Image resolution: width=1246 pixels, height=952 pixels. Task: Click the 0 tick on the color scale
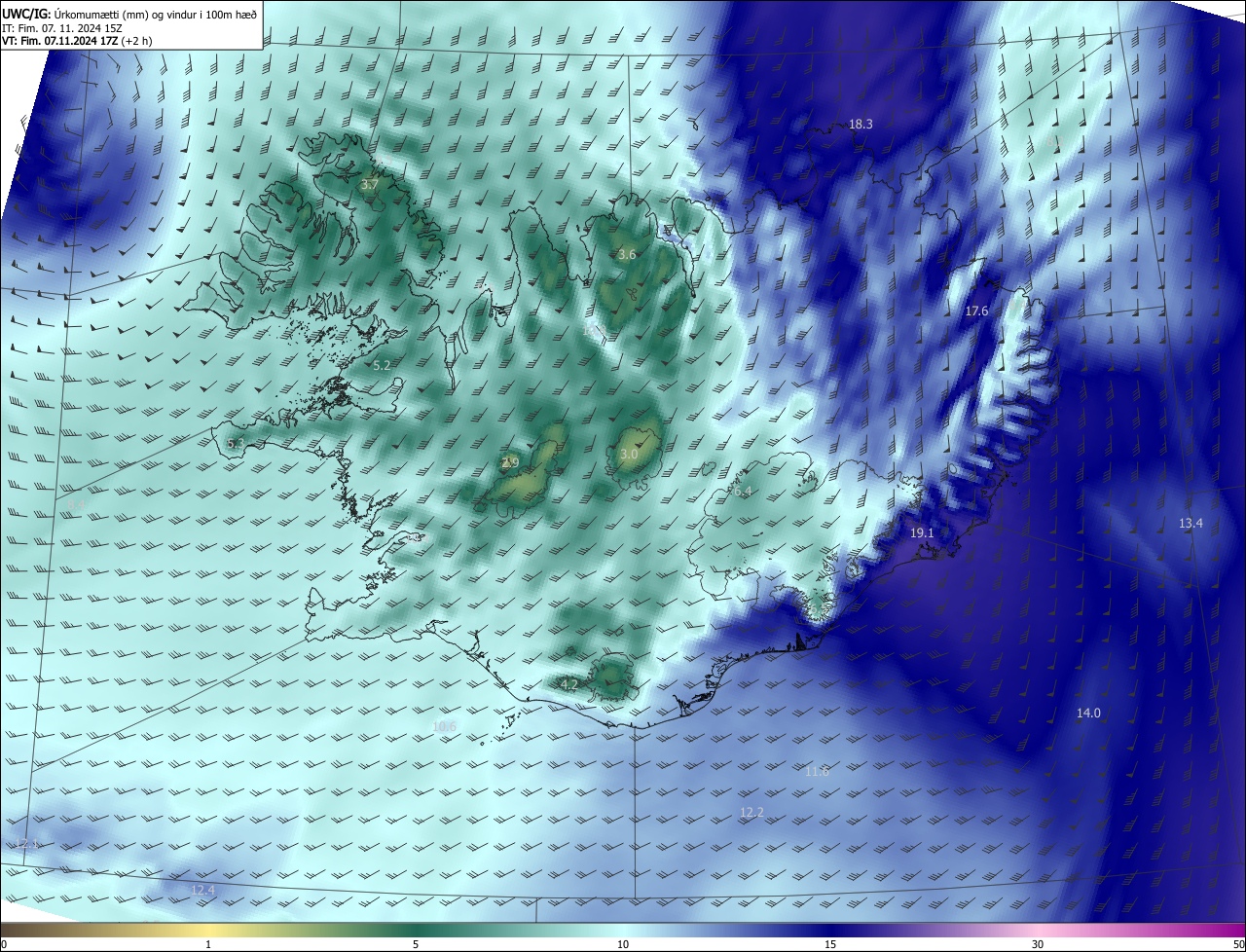pyautogui.click(x=4, y=944)
